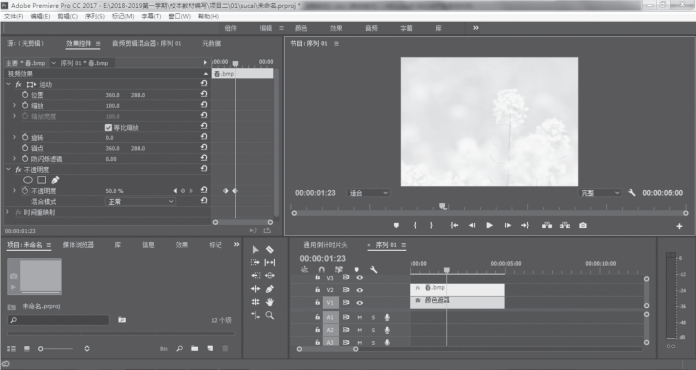The width and height of the screenshot is (696, 370).
Task: Go to the In point in program monitor
Action: [x=454, y=225]
